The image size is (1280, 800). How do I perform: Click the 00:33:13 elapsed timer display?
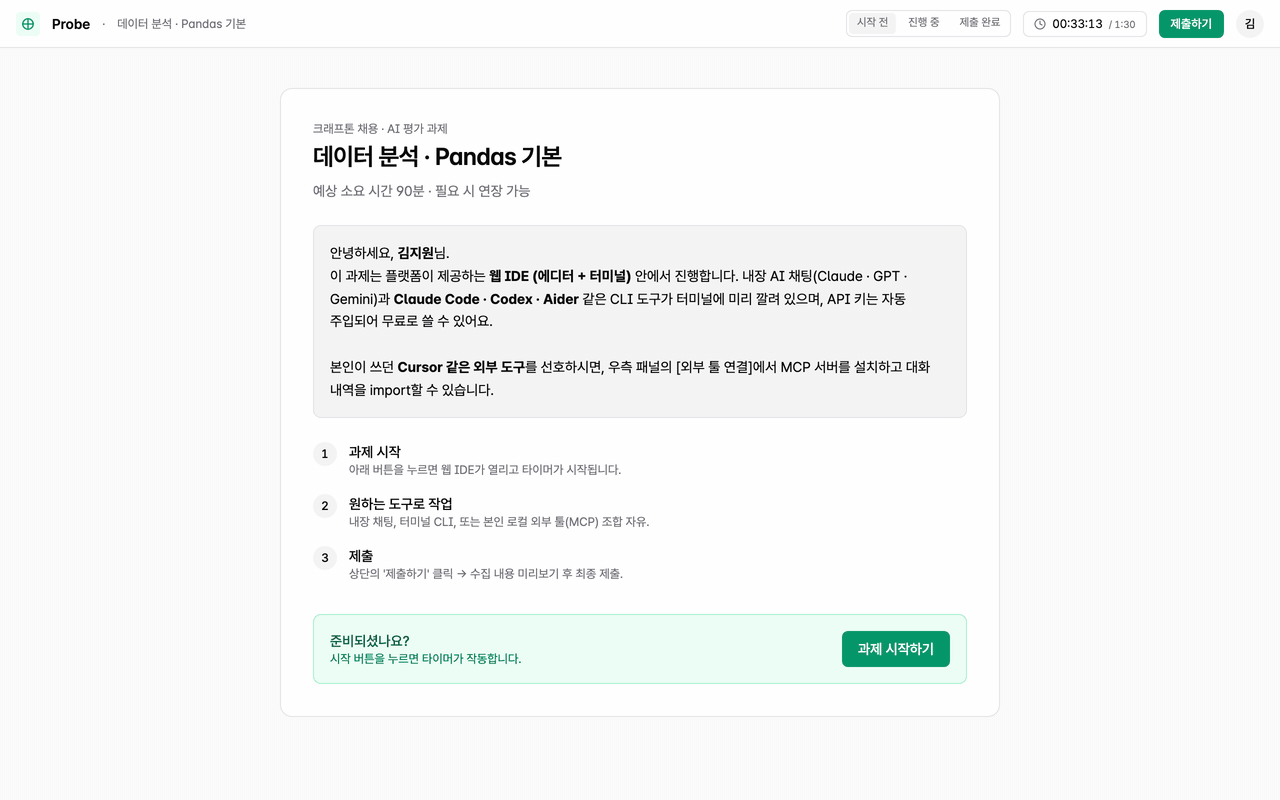click(x=1077, y=24)
